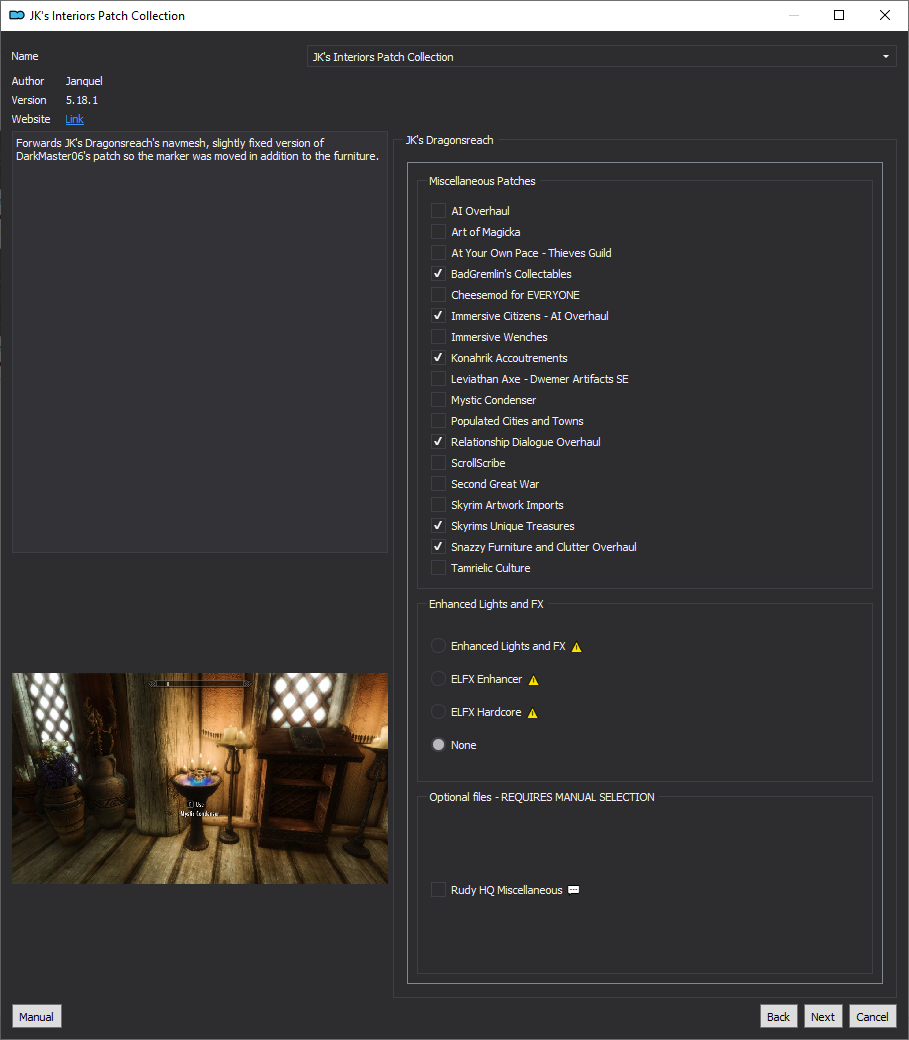Viewport: 909px width, 1040px height.
Task: Select the None radio button
Action: click(x=438, y=745)
